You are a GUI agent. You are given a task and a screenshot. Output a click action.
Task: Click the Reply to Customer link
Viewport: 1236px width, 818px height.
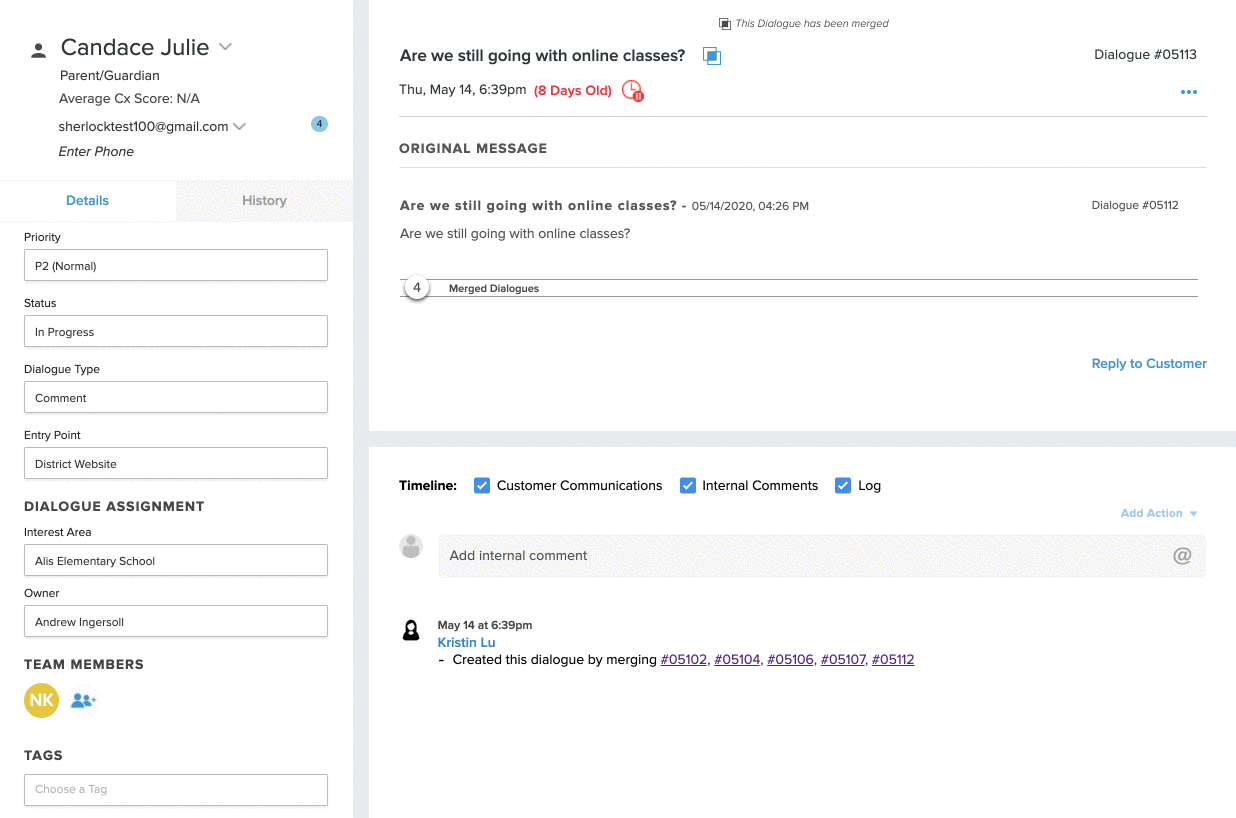1148,364
